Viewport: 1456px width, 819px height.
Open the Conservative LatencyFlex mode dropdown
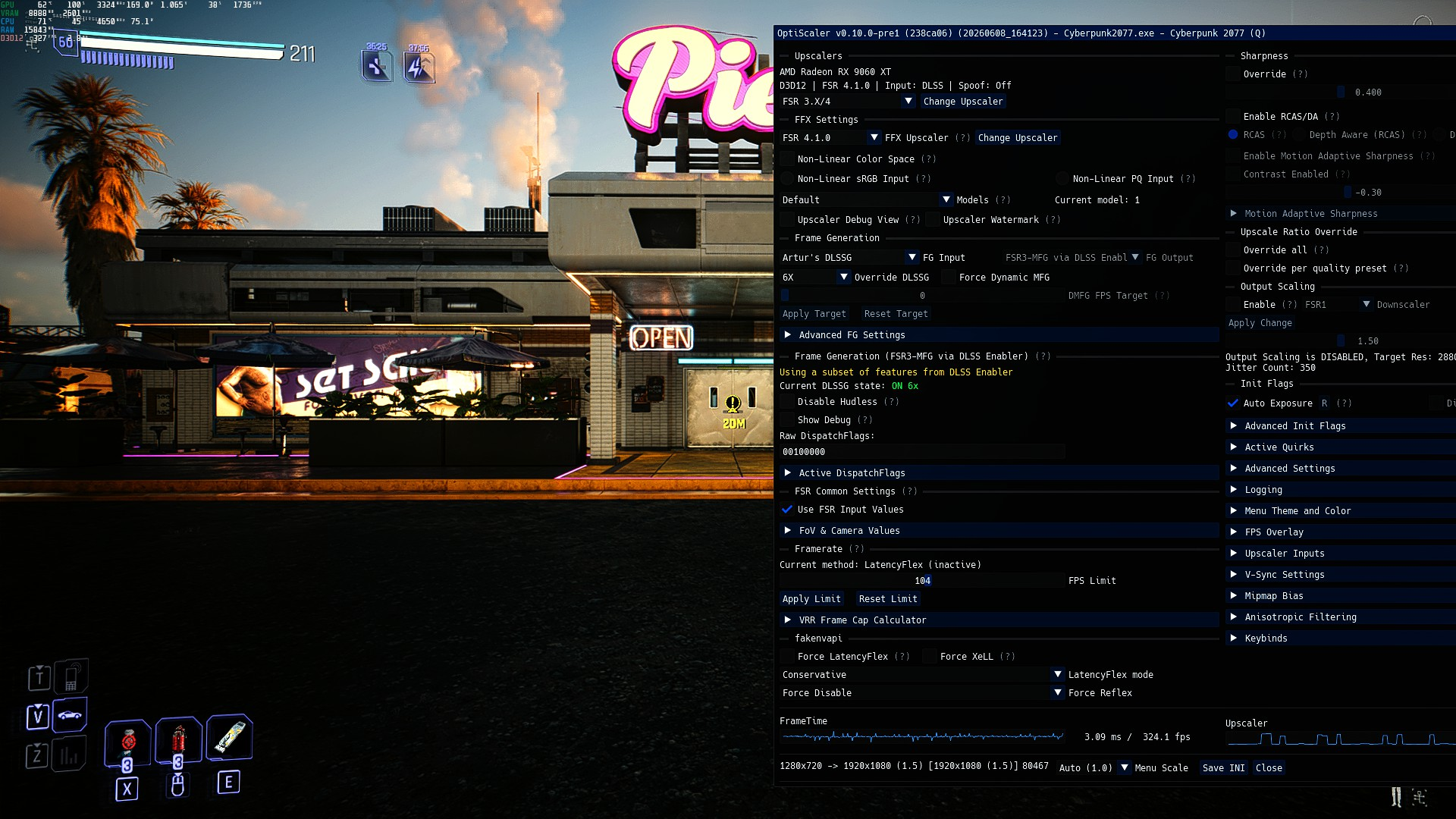922,675
